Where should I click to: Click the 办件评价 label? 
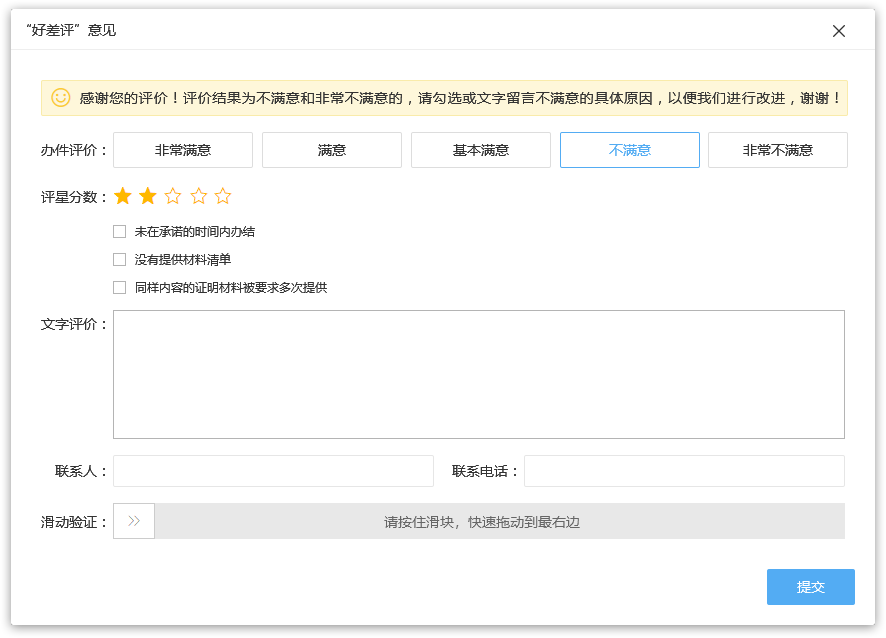pos(73,150)
